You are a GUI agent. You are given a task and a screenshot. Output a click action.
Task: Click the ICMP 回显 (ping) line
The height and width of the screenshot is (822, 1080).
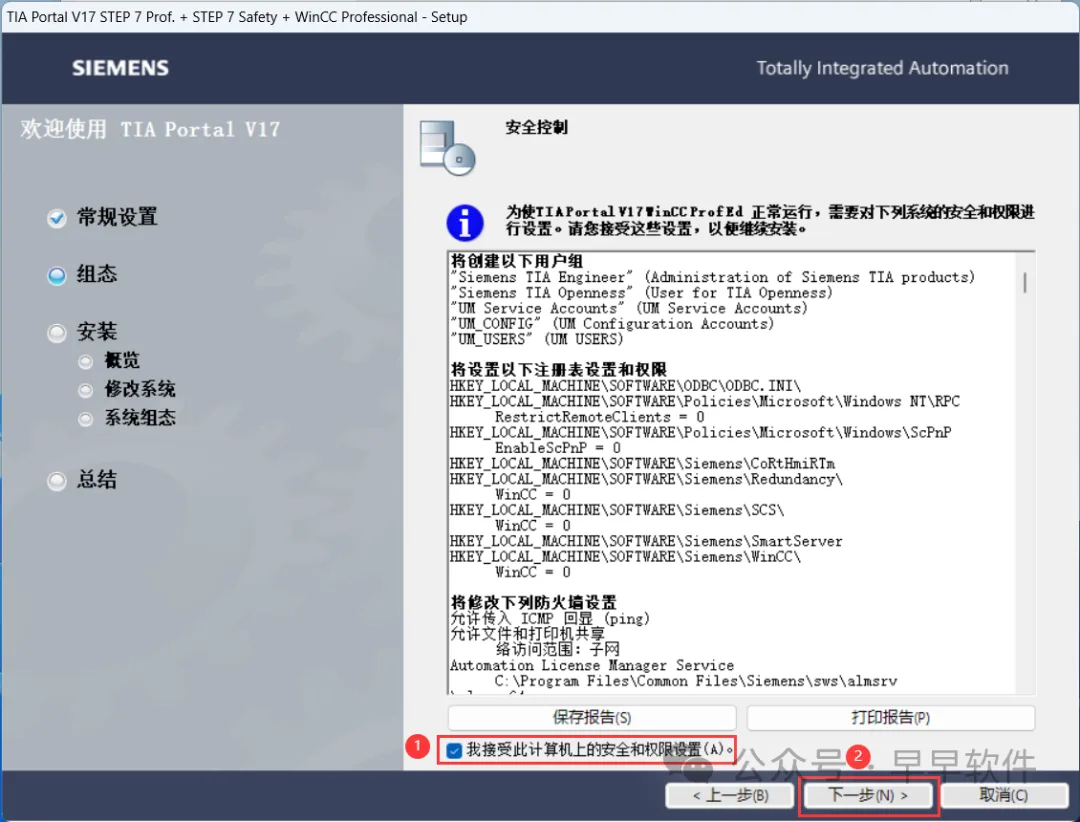pyautogui.click(x=550, y=618)
